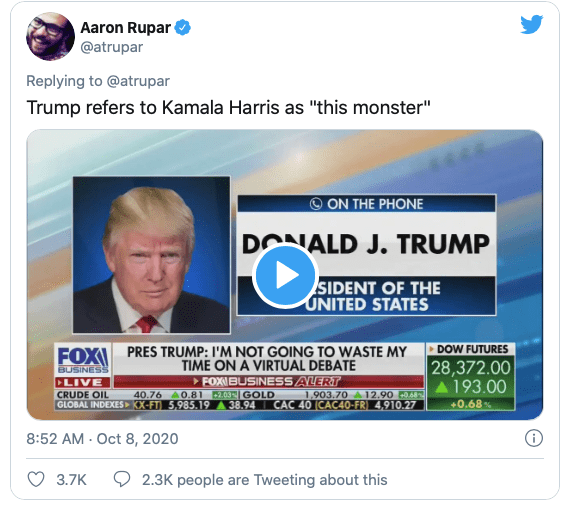Open the reply speech bubble icon

[122, 479]
